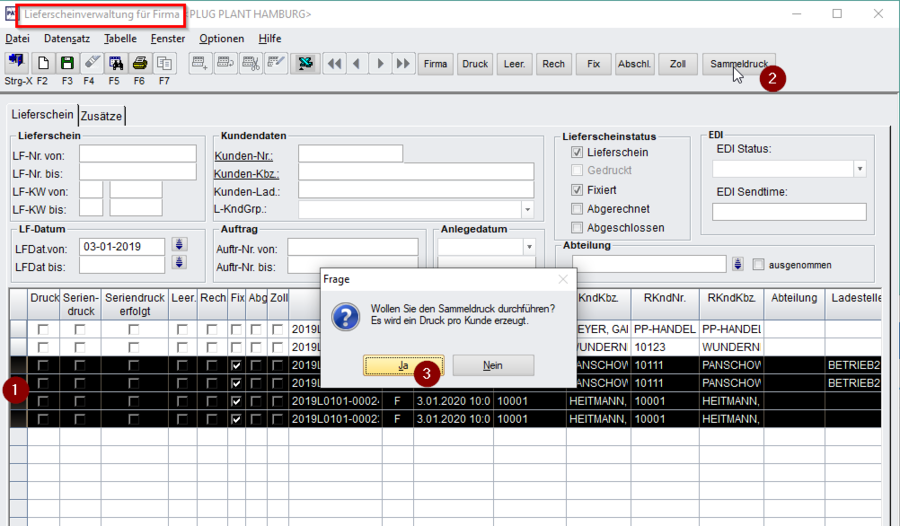Enable the ausgenommen checkbox
Viewport: 900px width, 526px height.
click(758, 265)
